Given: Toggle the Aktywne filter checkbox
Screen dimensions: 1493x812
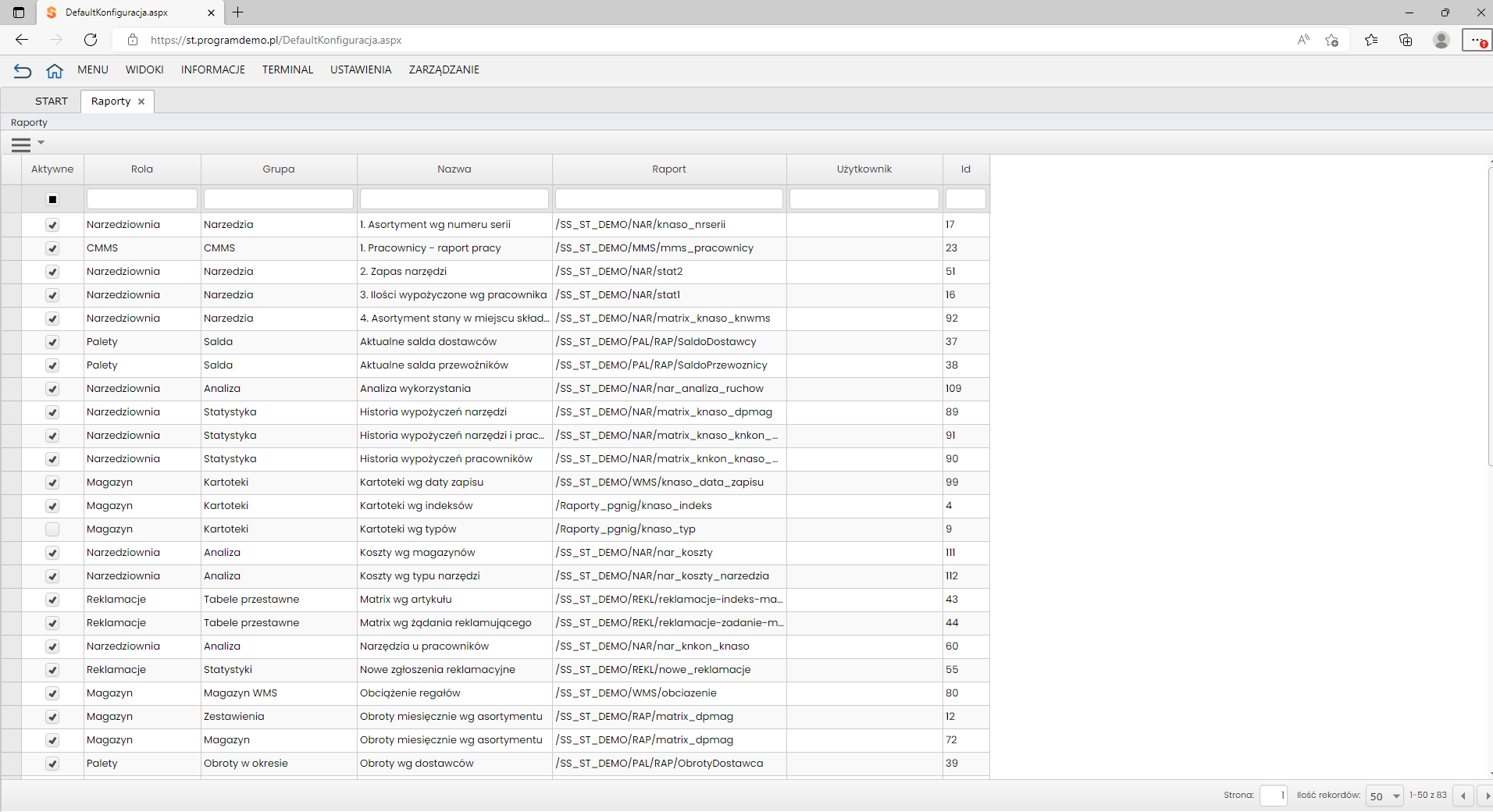Looking at the screenshot, I should click(x=52, y=199).
